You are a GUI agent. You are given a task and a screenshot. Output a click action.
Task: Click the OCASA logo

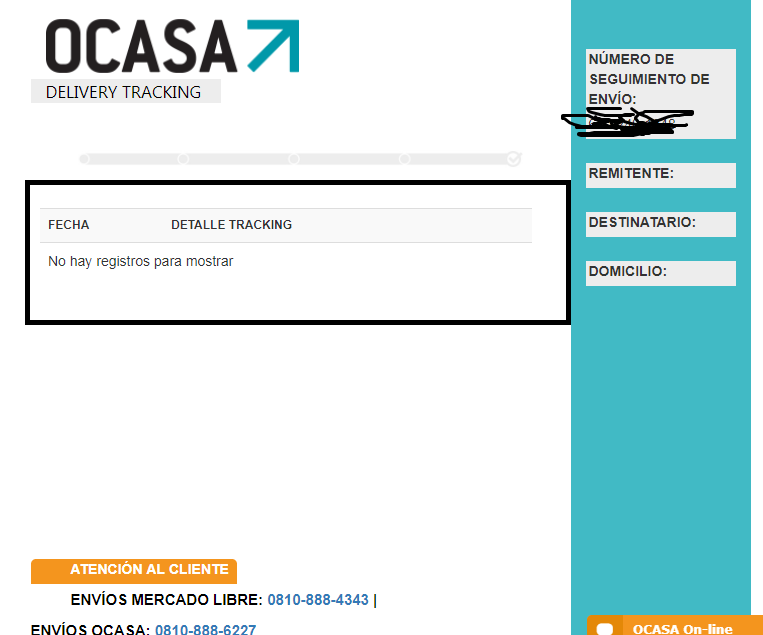(x=172, y=46)
